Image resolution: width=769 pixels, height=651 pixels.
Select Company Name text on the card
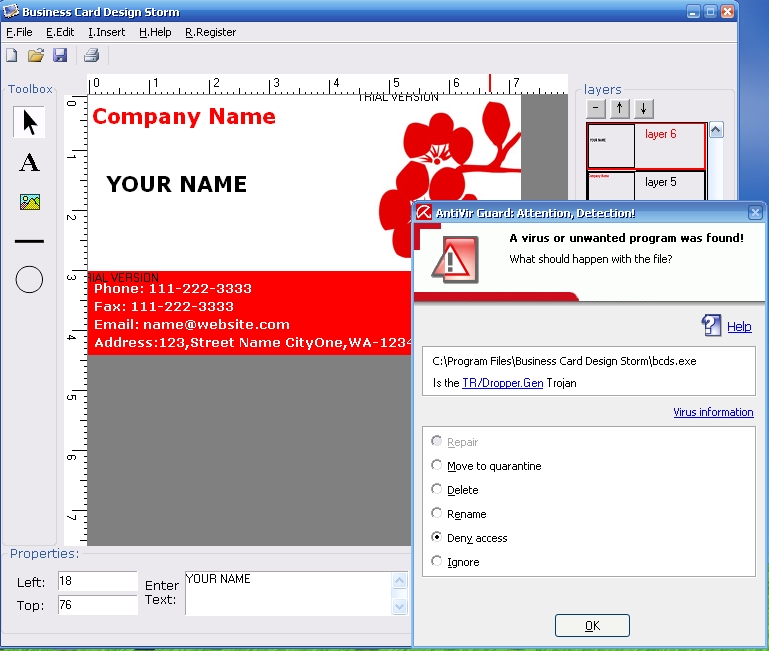184,116
